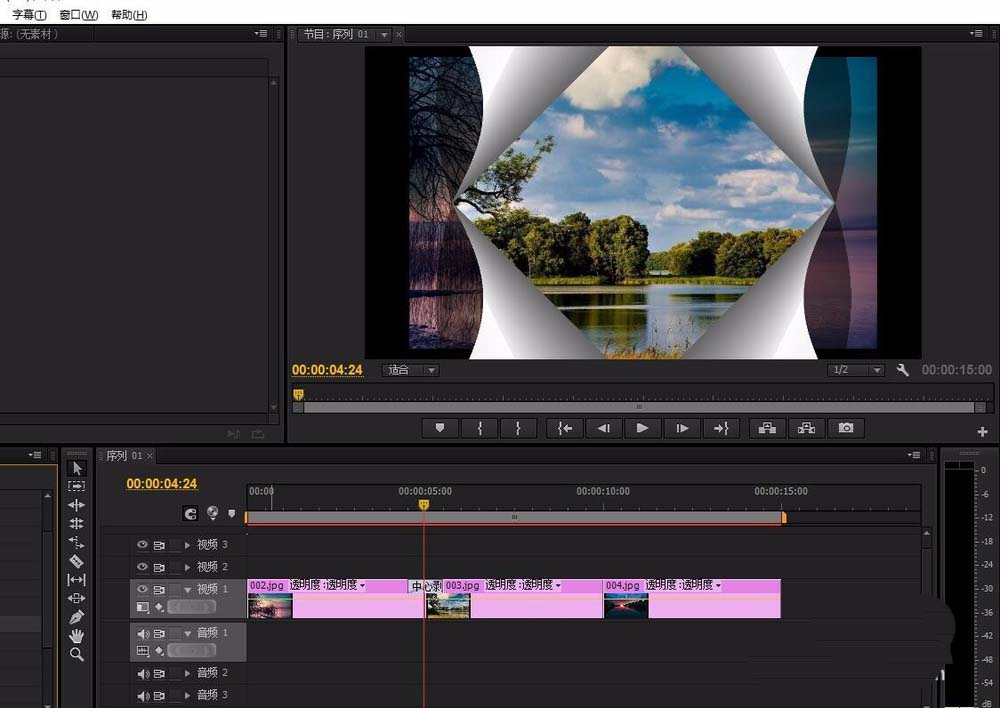Select the Slide tool
This screenshot has width=1000, height=708.
tap(77, 598)
